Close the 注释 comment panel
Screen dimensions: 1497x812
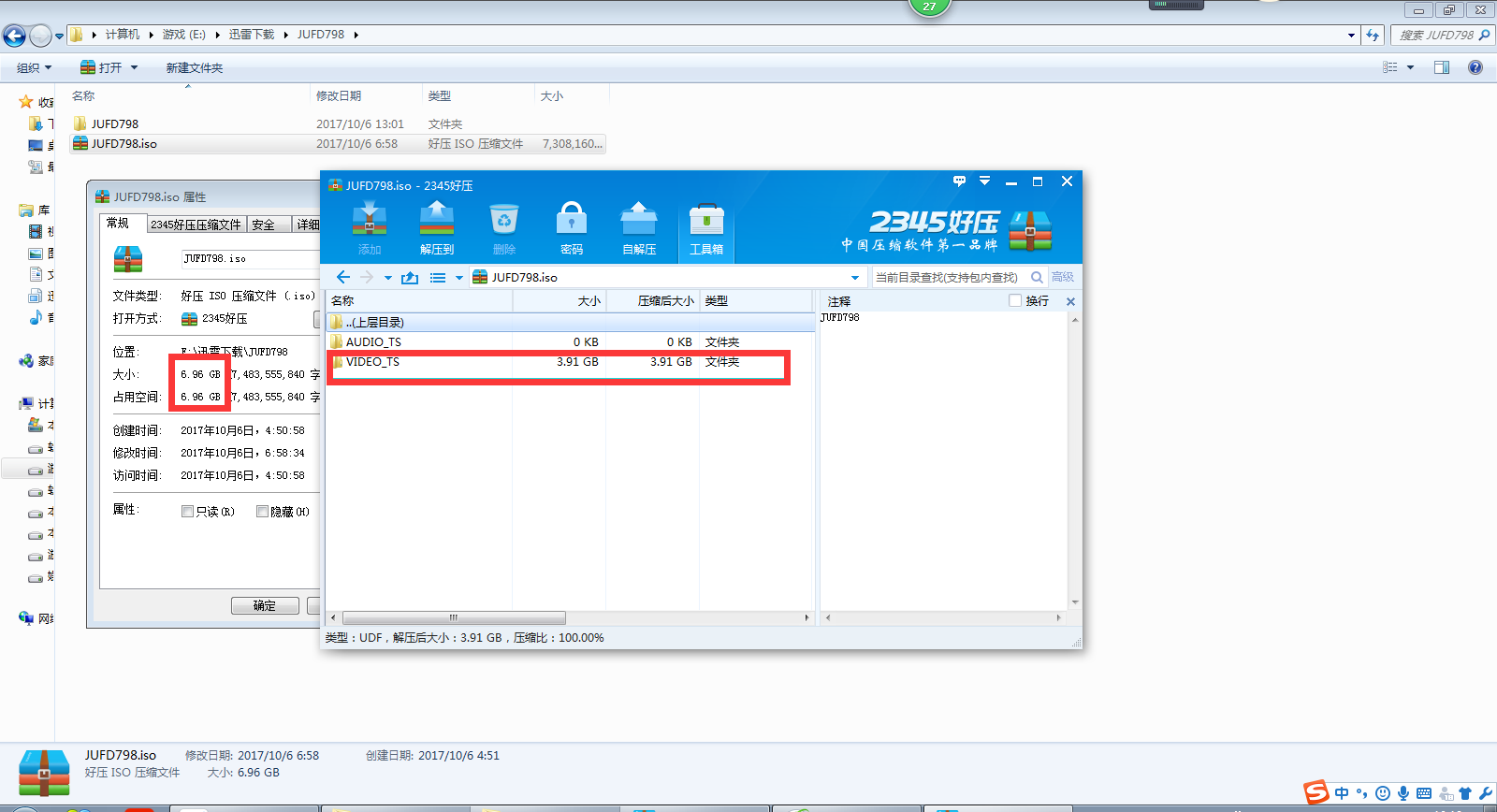pos(1070,301)
